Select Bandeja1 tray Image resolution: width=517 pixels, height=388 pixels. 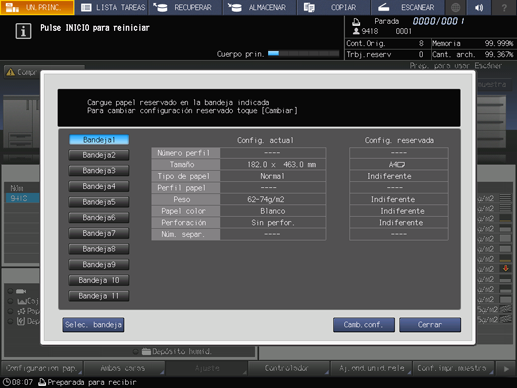[x=99, y=140]
